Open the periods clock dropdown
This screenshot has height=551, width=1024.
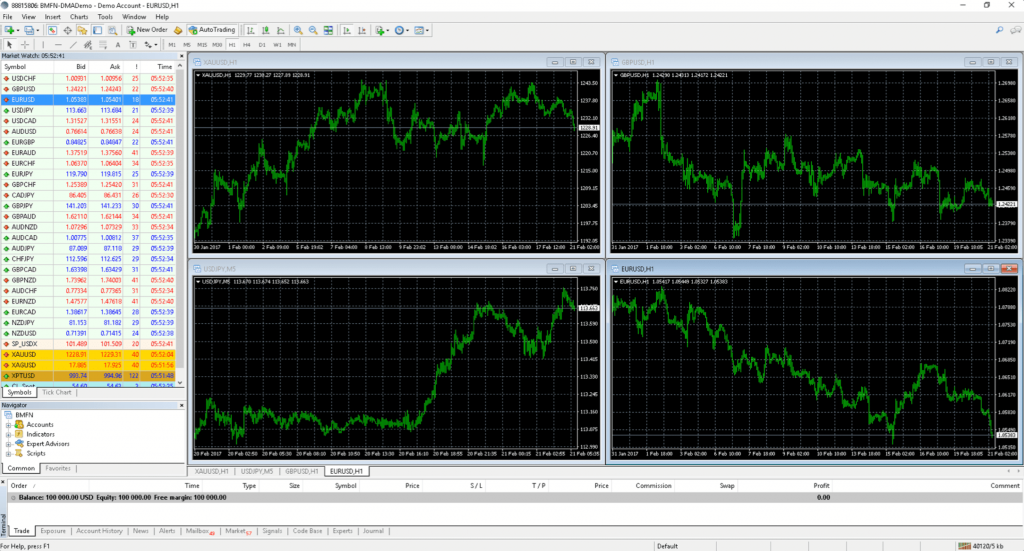click(x=402, y=30)
